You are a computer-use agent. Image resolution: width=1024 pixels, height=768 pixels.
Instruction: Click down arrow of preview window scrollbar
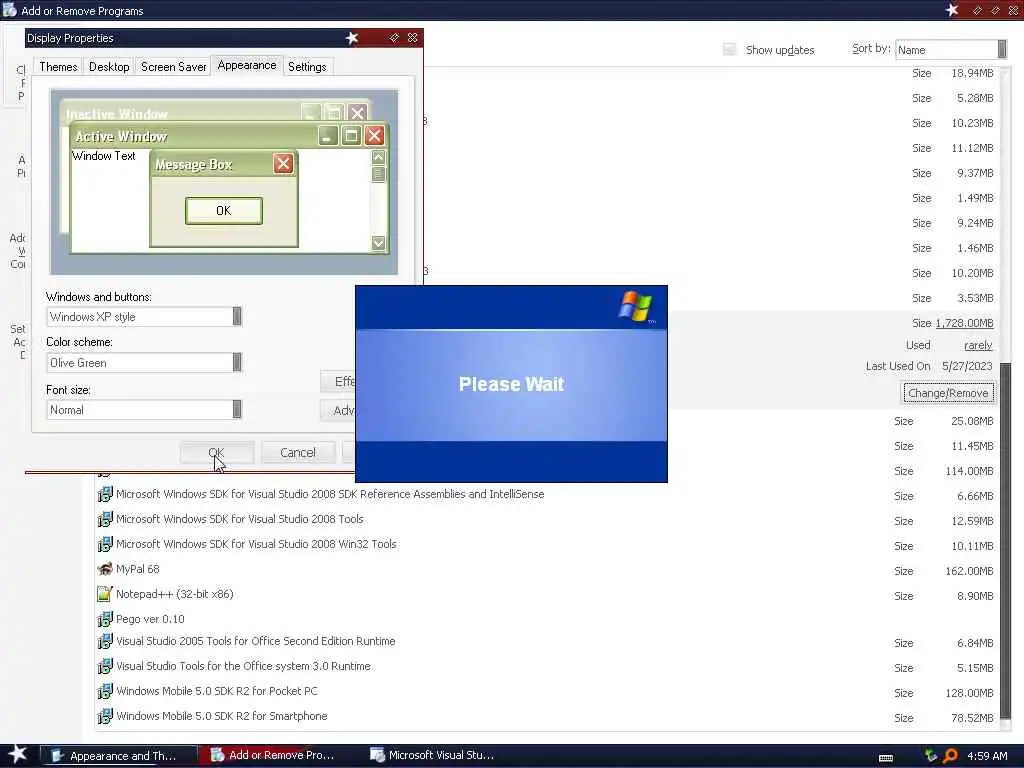point(378,243)
